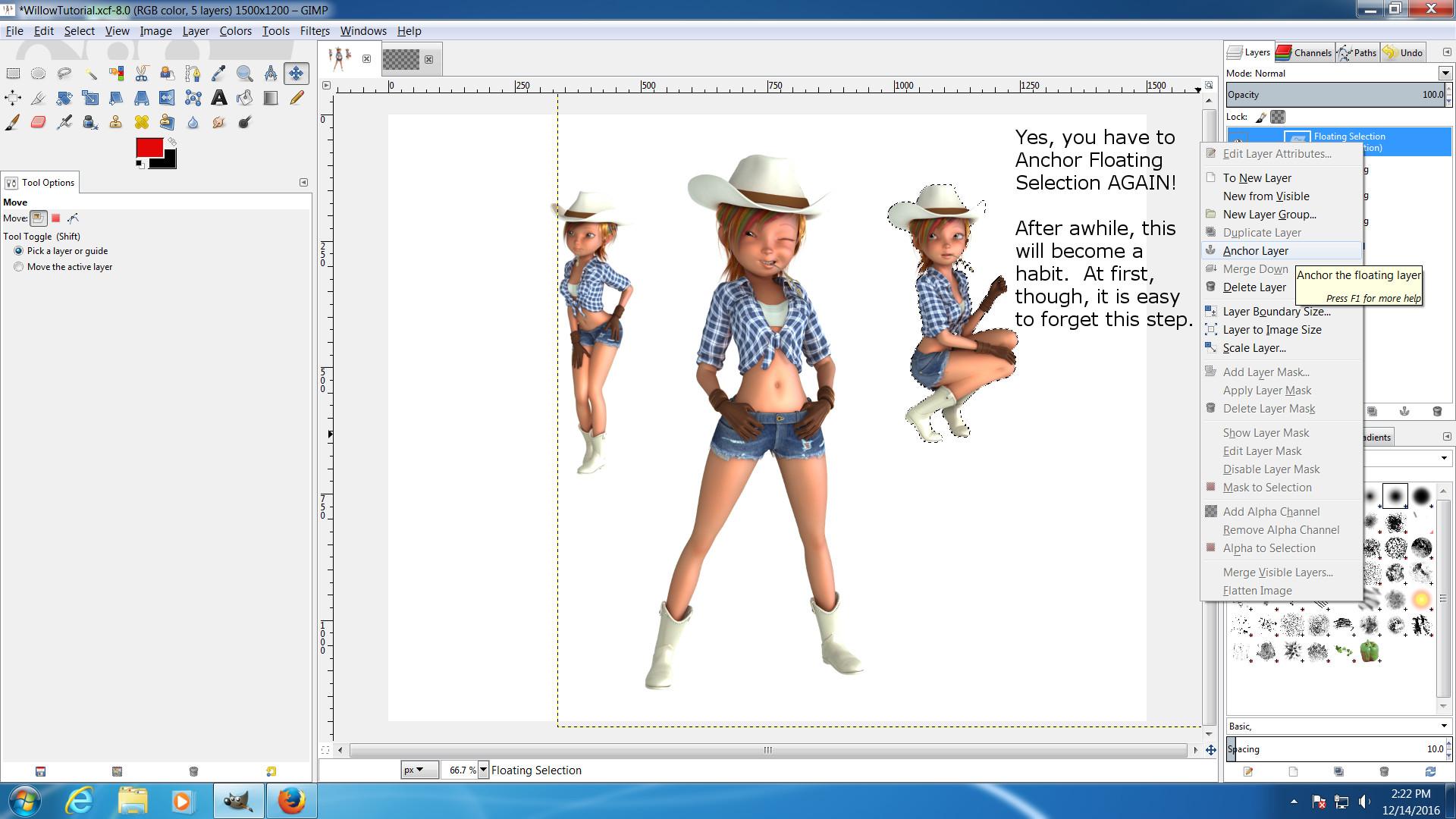The height and width of the screenshot is (819, 1456).
Task: Select the Pencil tool
Action: pos(296,98)
